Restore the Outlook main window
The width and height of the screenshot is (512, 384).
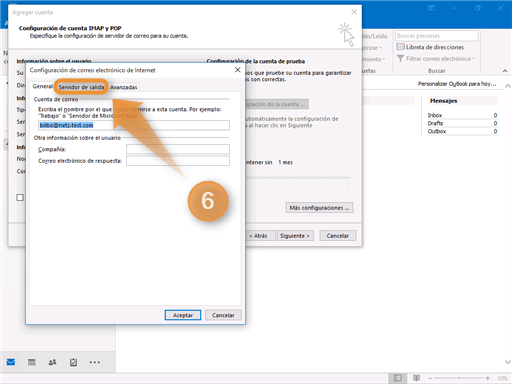(x=478, y=8)
